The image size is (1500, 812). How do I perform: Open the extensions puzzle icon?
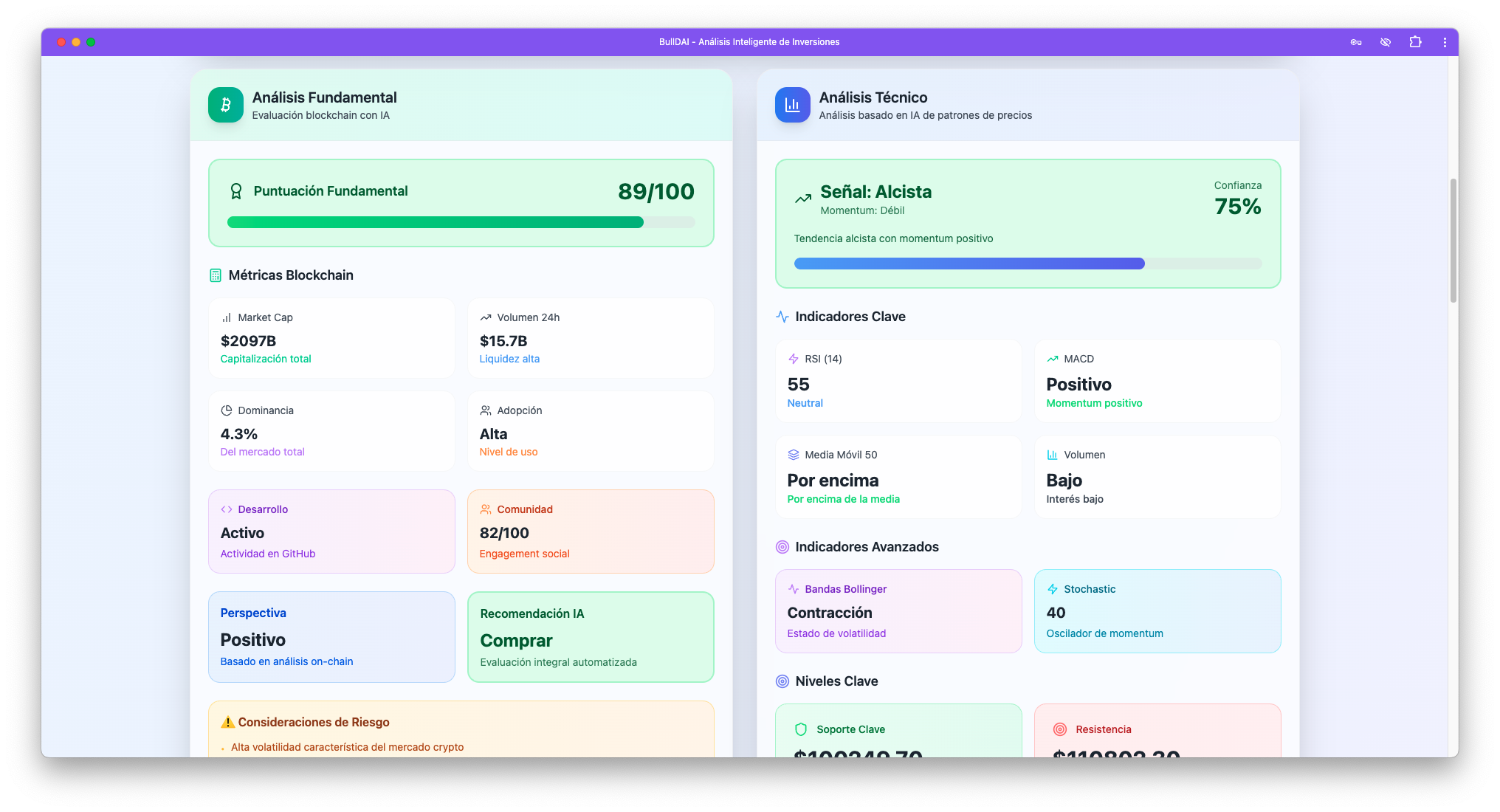[1415, 42]
